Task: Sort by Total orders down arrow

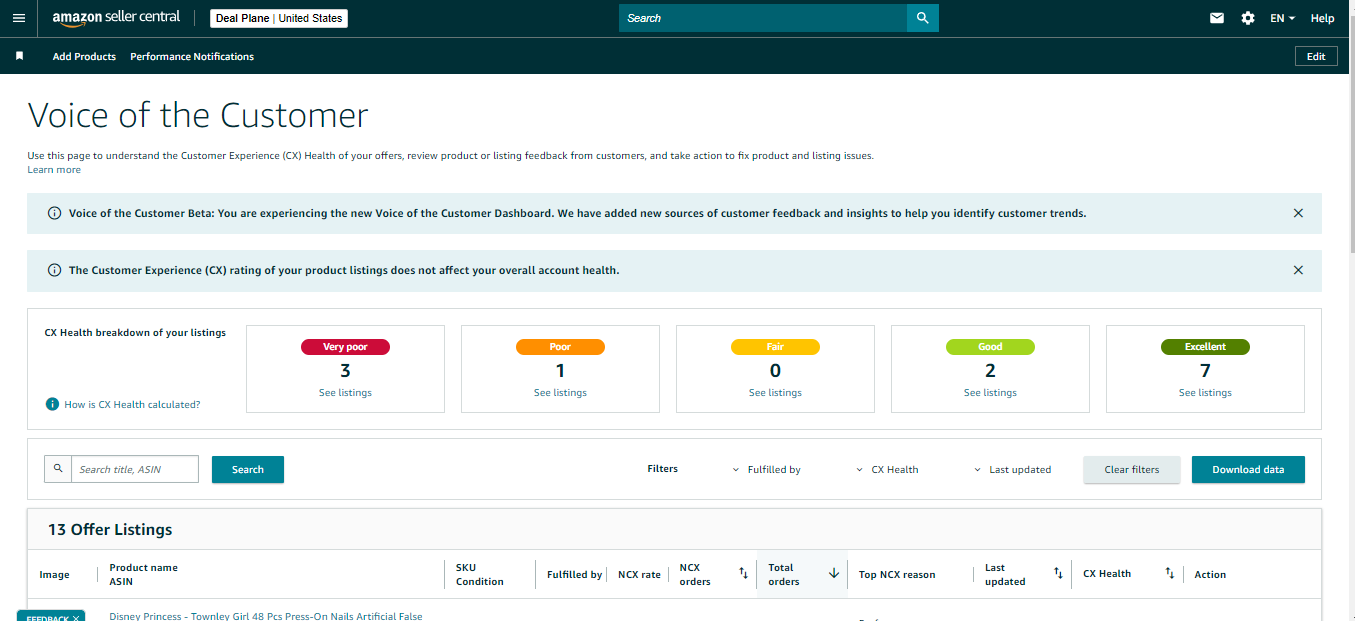Action: click(x=834, y=573)
